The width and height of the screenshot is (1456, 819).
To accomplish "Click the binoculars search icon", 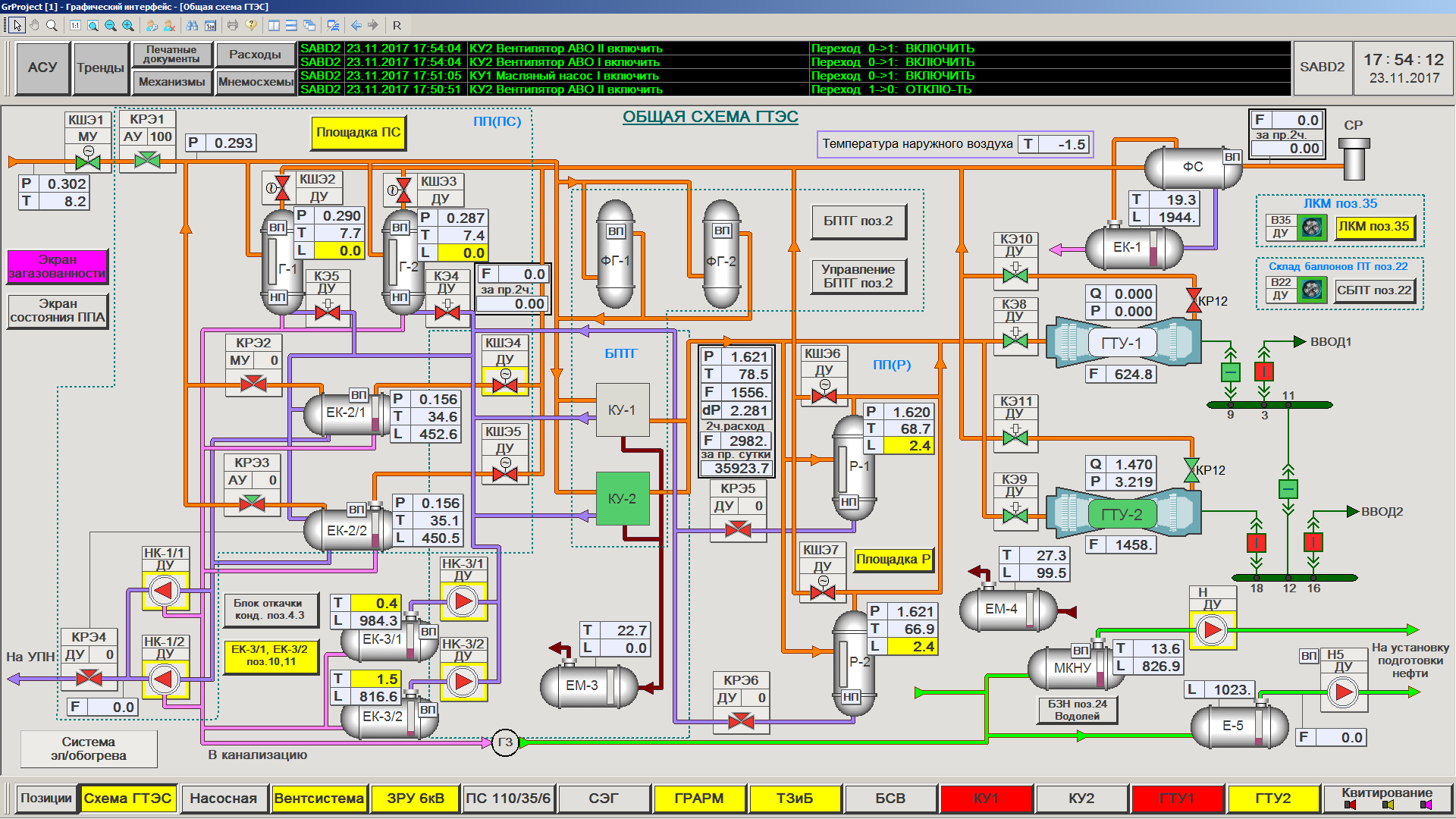I will point(192,25).
